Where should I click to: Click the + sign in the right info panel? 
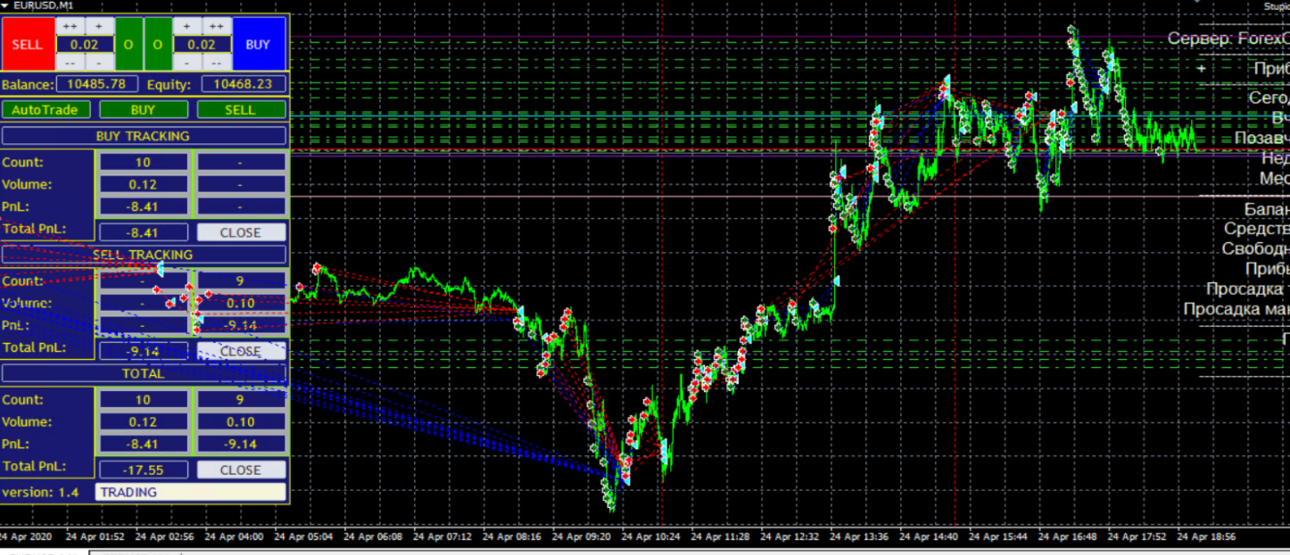click(x=1201, y=69)
